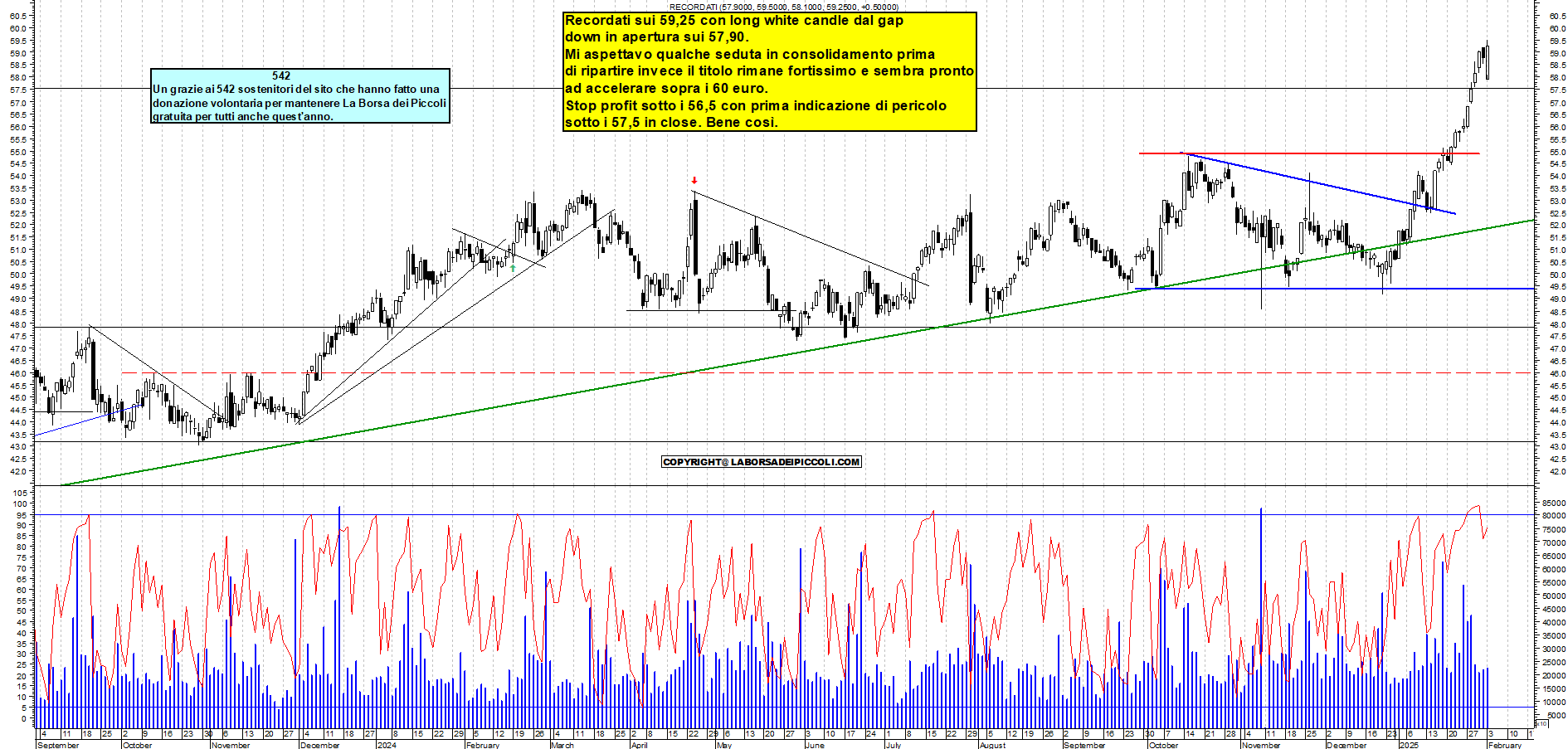This screenshot has height=749, width=1568.
Task: Click the 10 value on oscillator scale
Action: (x=22, y=697)
